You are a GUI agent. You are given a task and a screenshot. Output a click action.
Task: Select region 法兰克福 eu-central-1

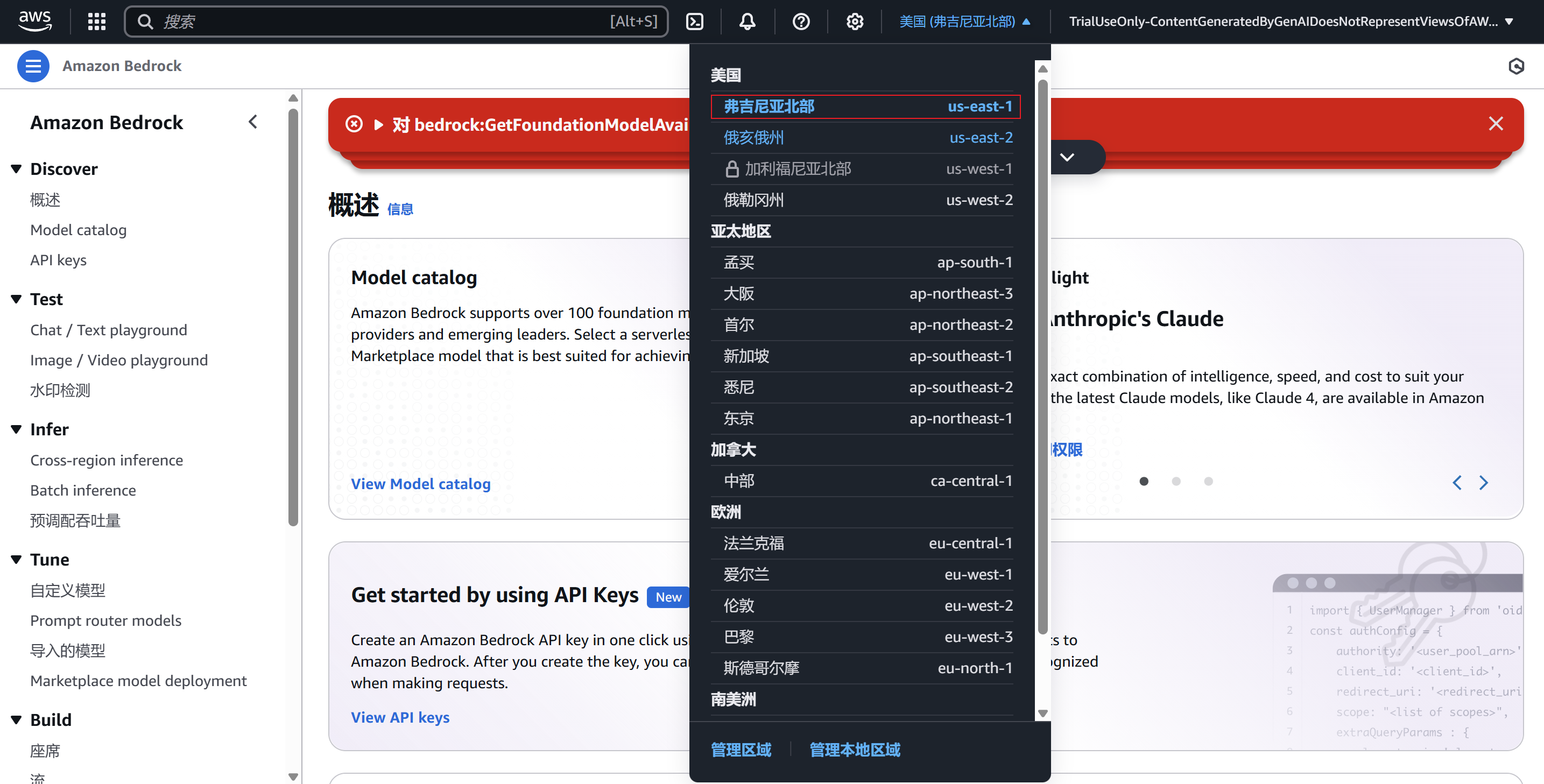(862, 543)
